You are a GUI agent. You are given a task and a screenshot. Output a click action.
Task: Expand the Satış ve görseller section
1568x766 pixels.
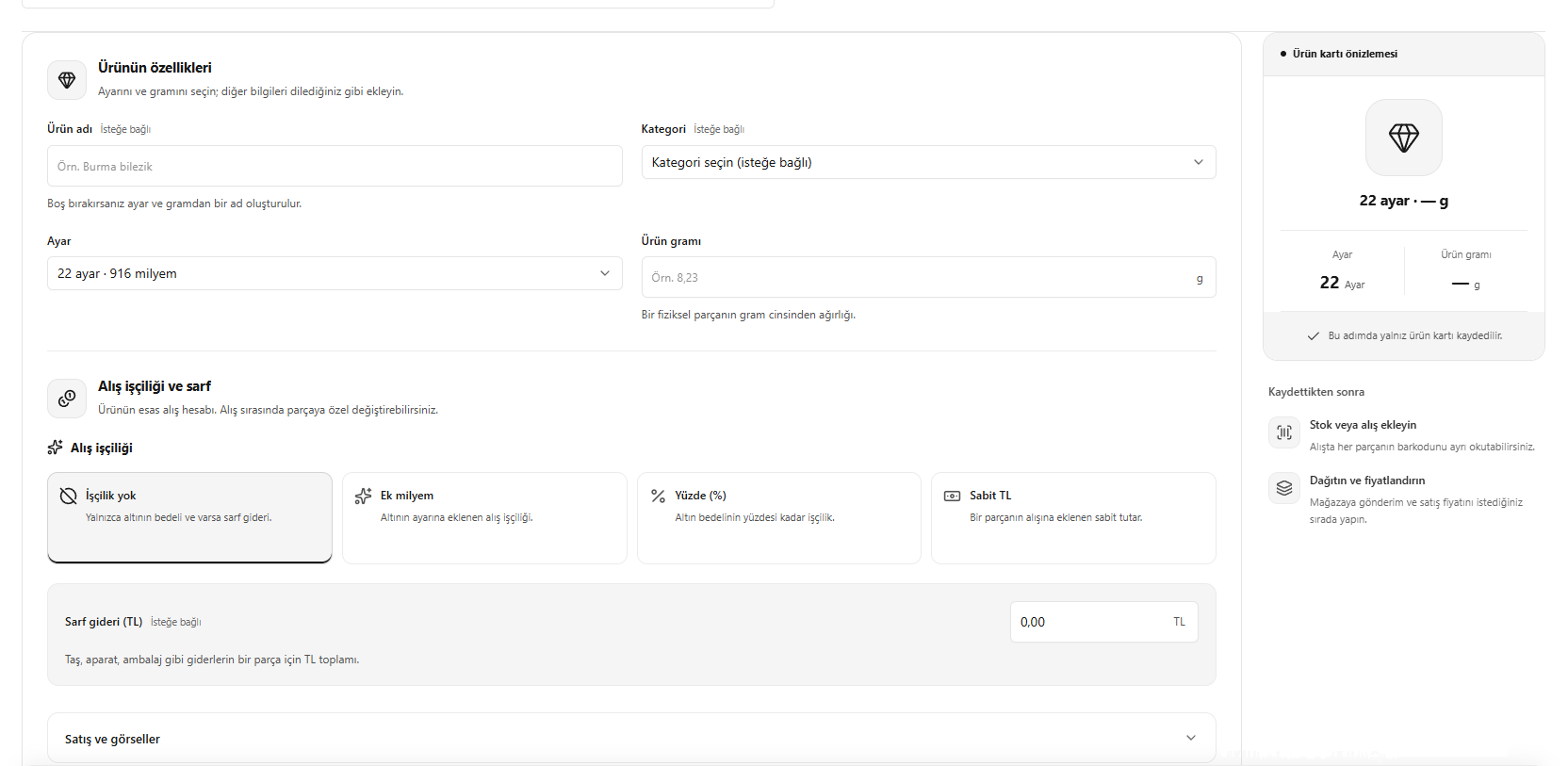631,739
